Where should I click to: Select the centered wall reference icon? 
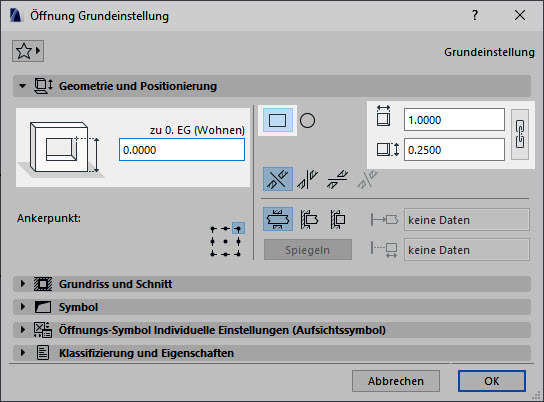click(x=278, y=219)
